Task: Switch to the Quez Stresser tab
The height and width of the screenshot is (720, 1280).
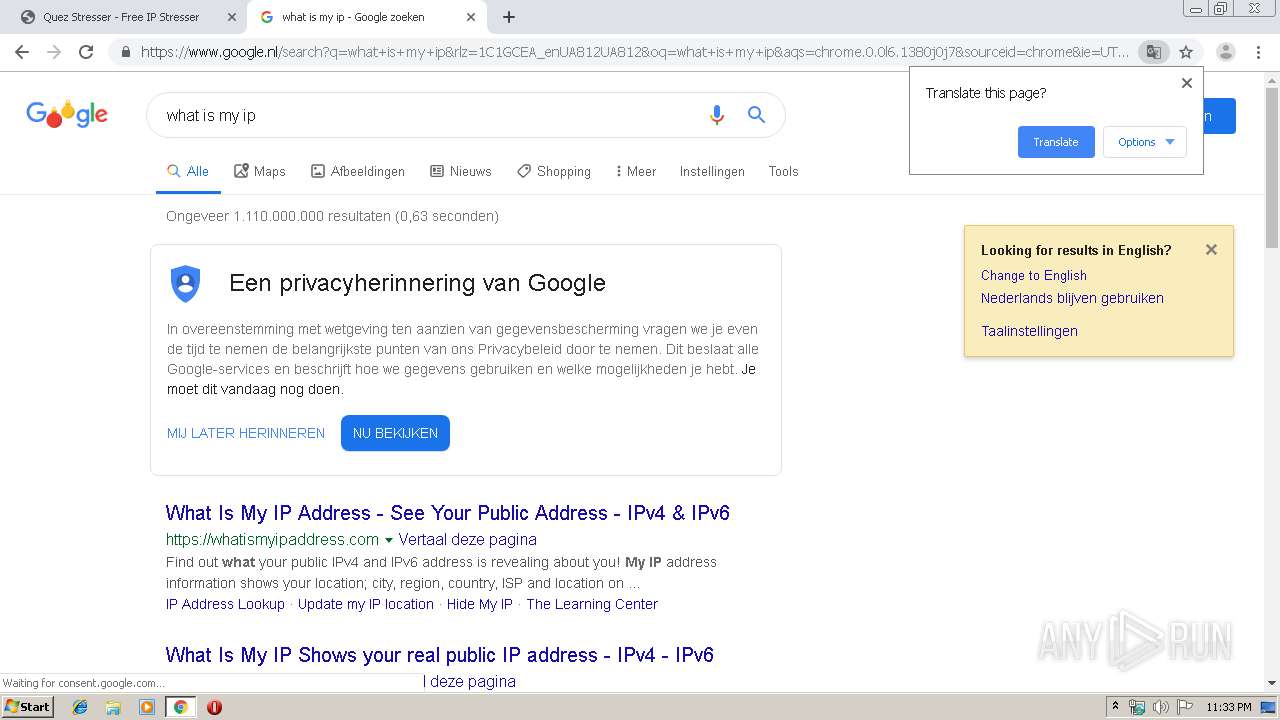Action: click(122, 17)
